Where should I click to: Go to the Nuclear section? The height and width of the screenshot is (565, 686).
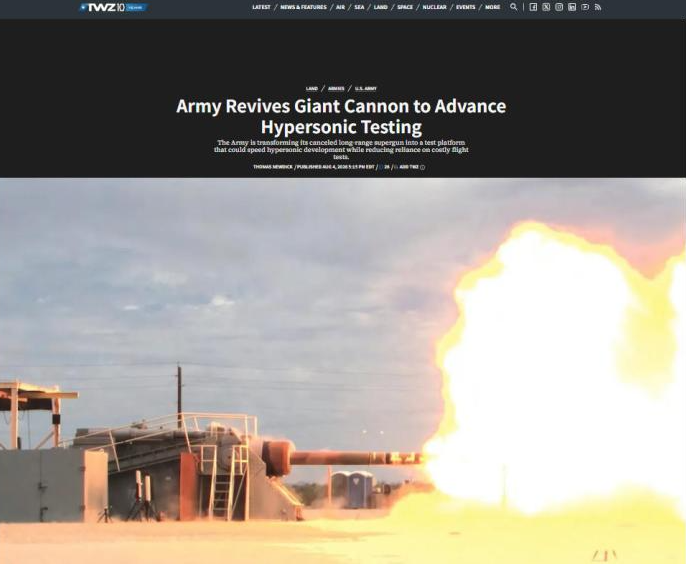434,7
